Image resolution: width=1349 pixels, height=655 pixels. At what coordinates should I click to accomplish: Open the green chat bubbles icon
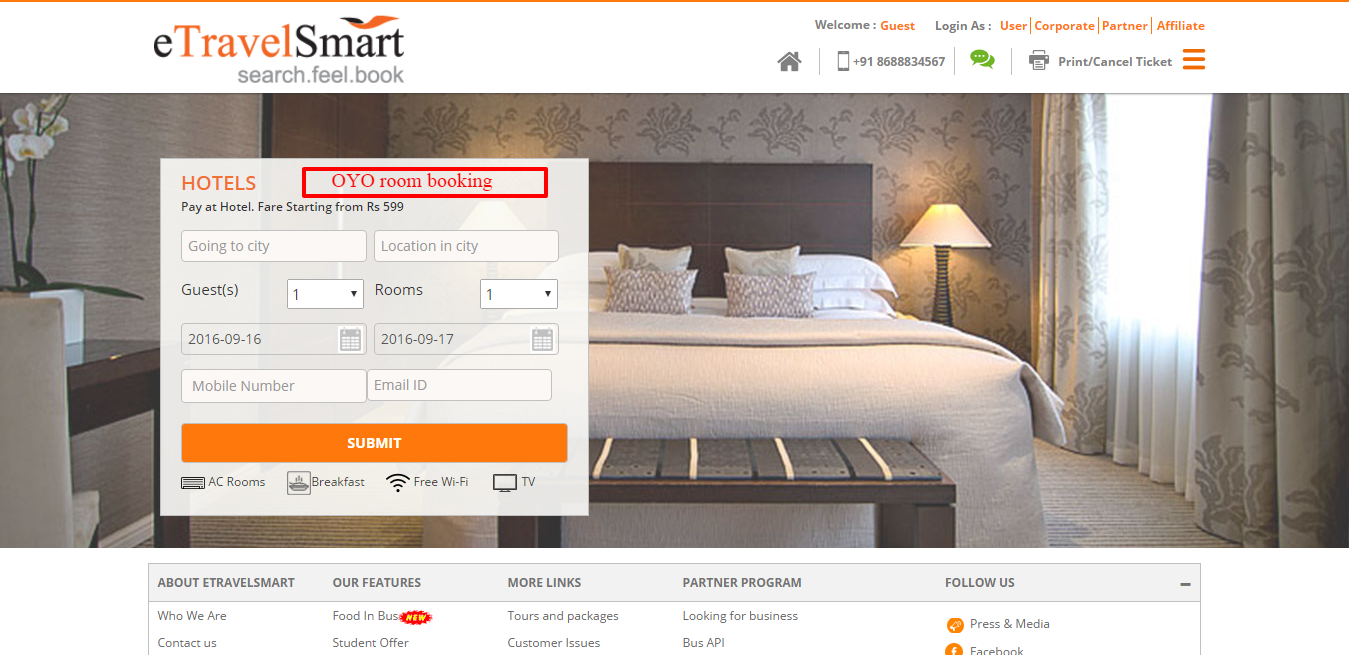click(982, 60)
